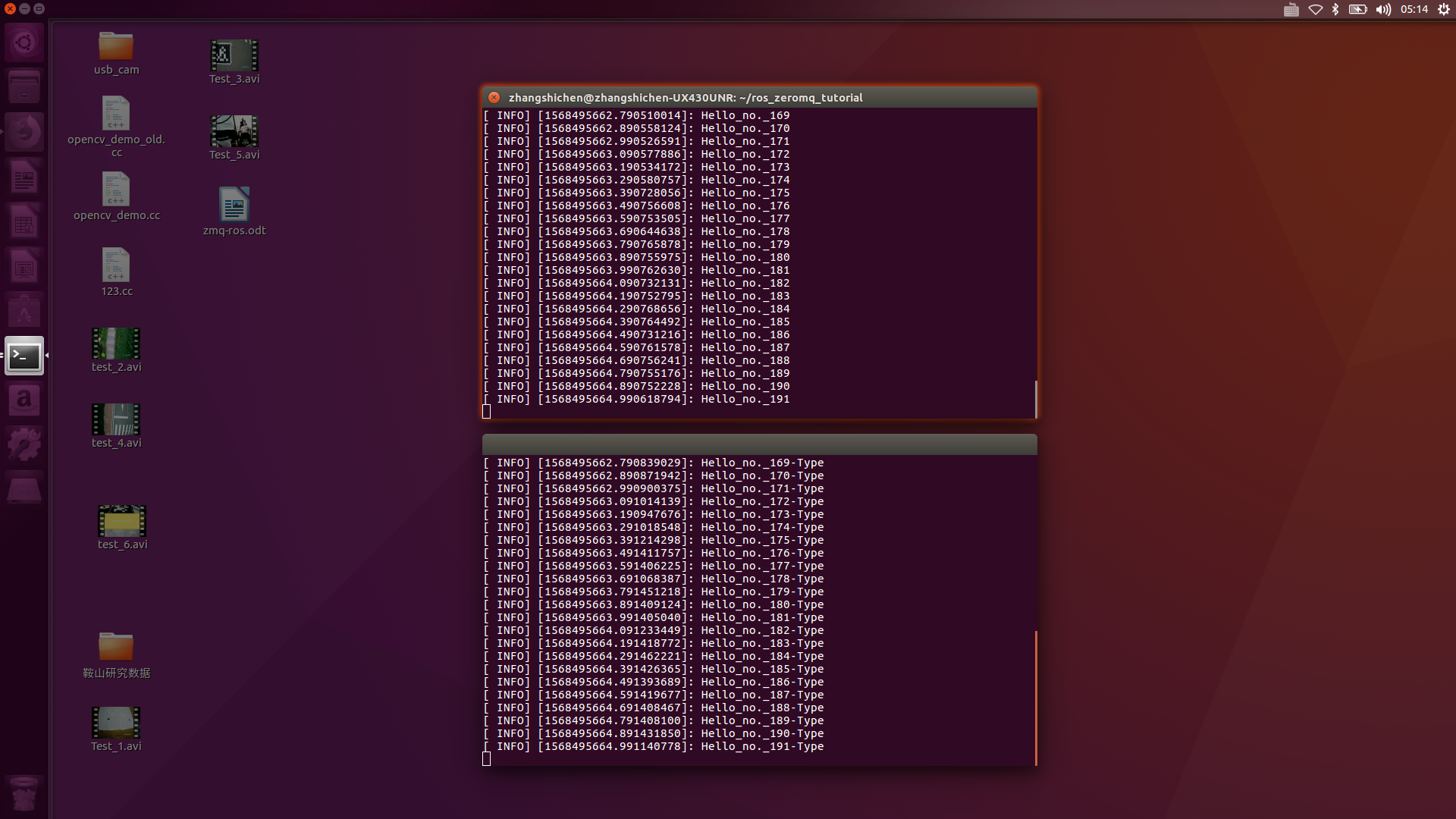Click the Ubuntu Dash search icon
This screenshot has height=819, width=1456.
point(24,42)
